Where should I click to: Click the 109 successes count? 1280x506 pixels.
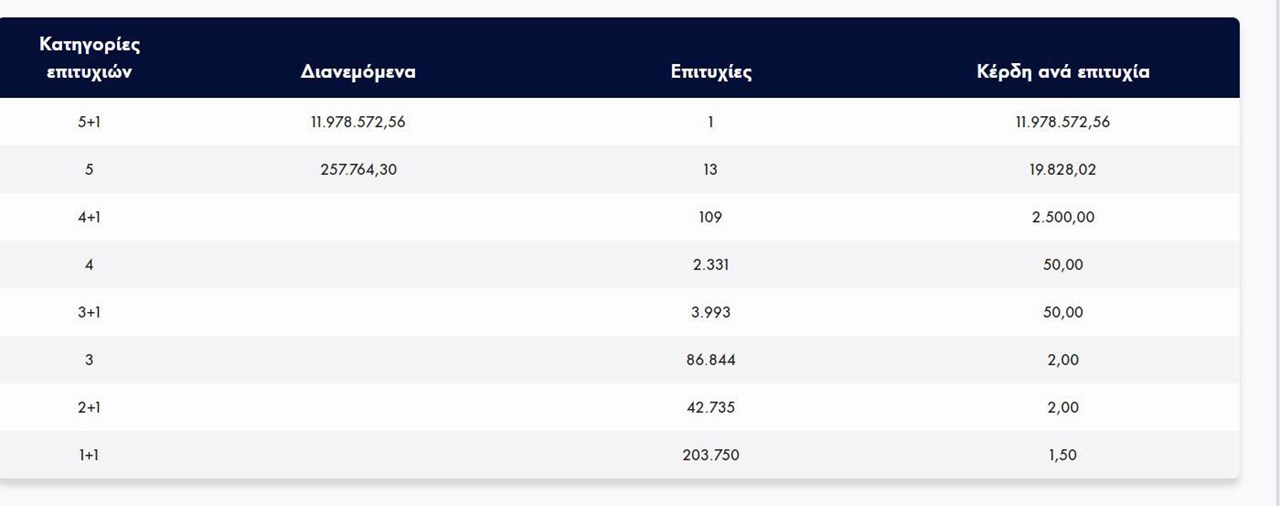point(711,217)
